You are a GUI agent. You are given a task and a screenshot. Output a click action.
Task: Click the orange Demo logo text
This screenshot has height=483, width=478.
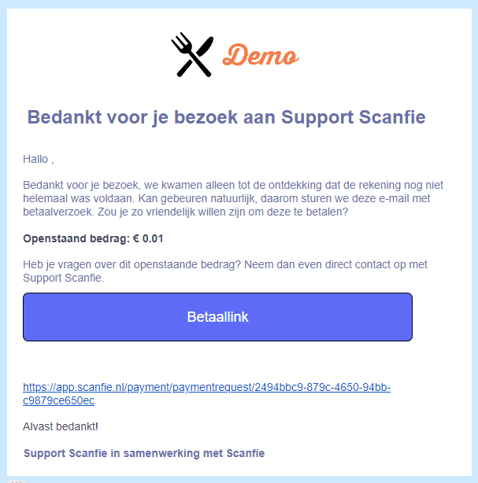(x=261, y=55)
